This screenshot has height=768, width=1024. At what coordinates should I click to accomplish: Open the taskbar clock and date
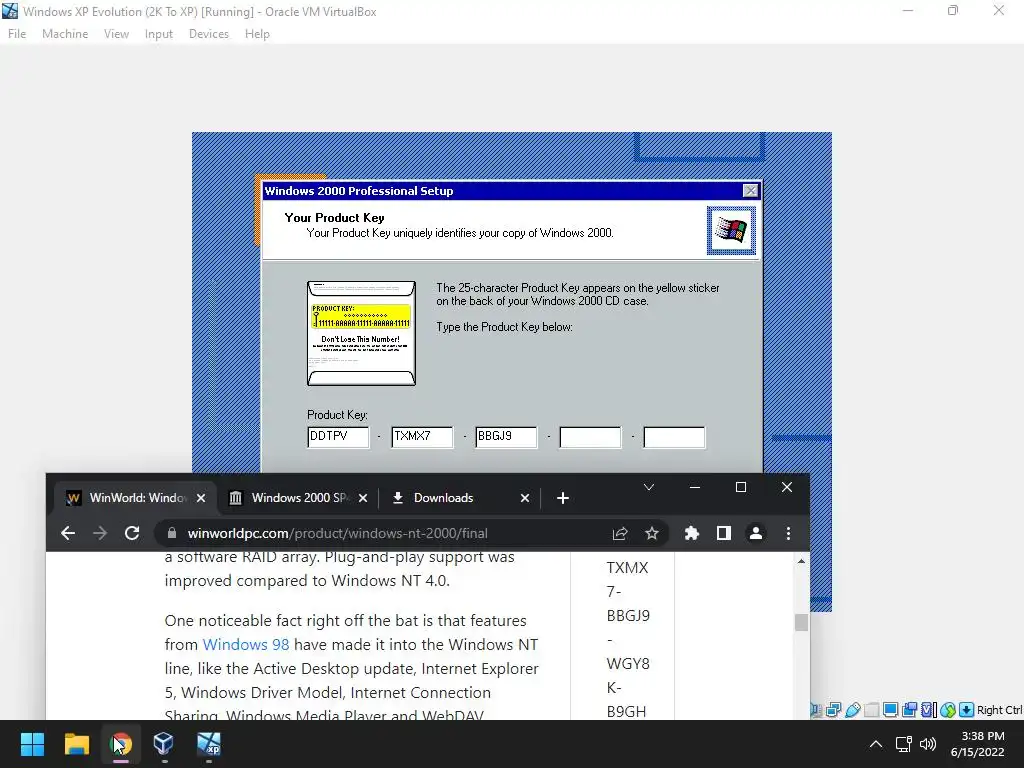coord(978,744)
